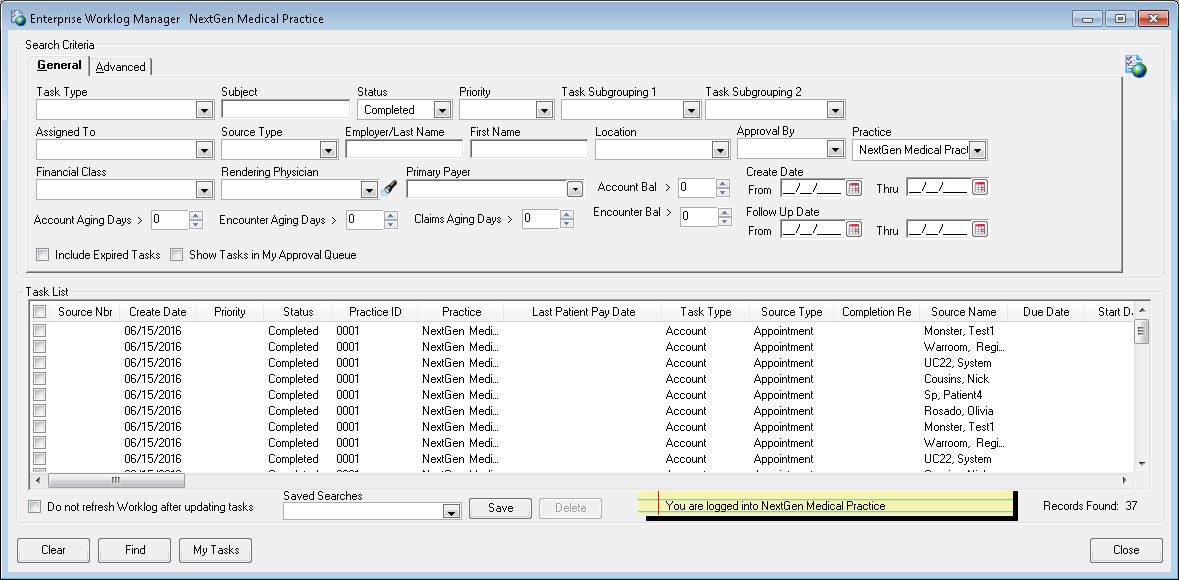Image resolution: width=1179 pixels, height=580 pixels.
Task: Sort by Status column header
Action: point(298,311)
